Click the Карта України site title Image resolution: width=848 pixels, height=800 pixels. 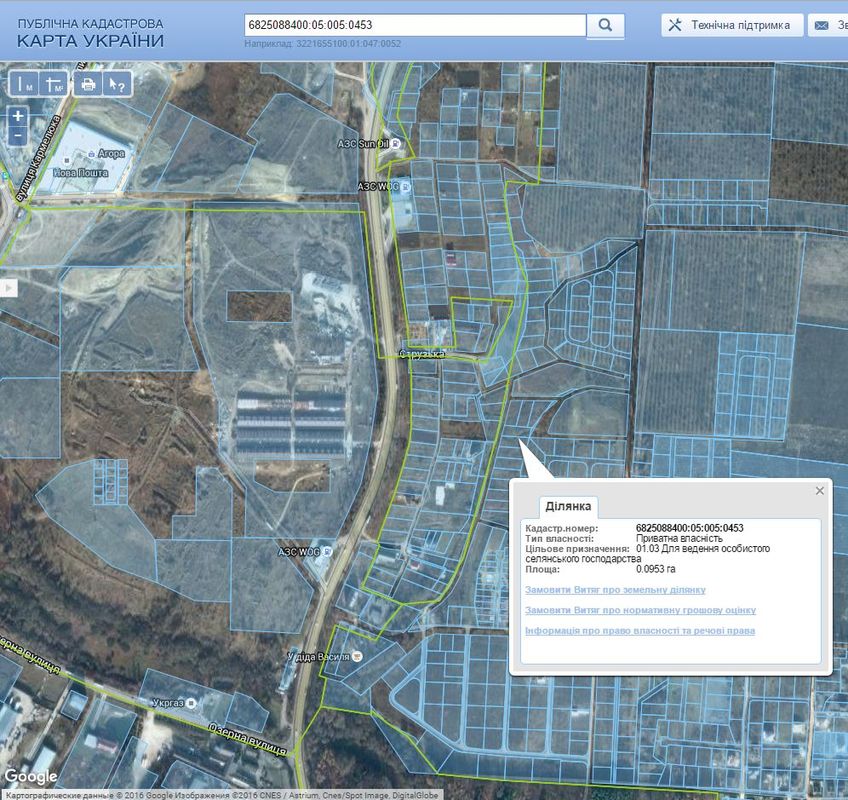pos(90,41)
